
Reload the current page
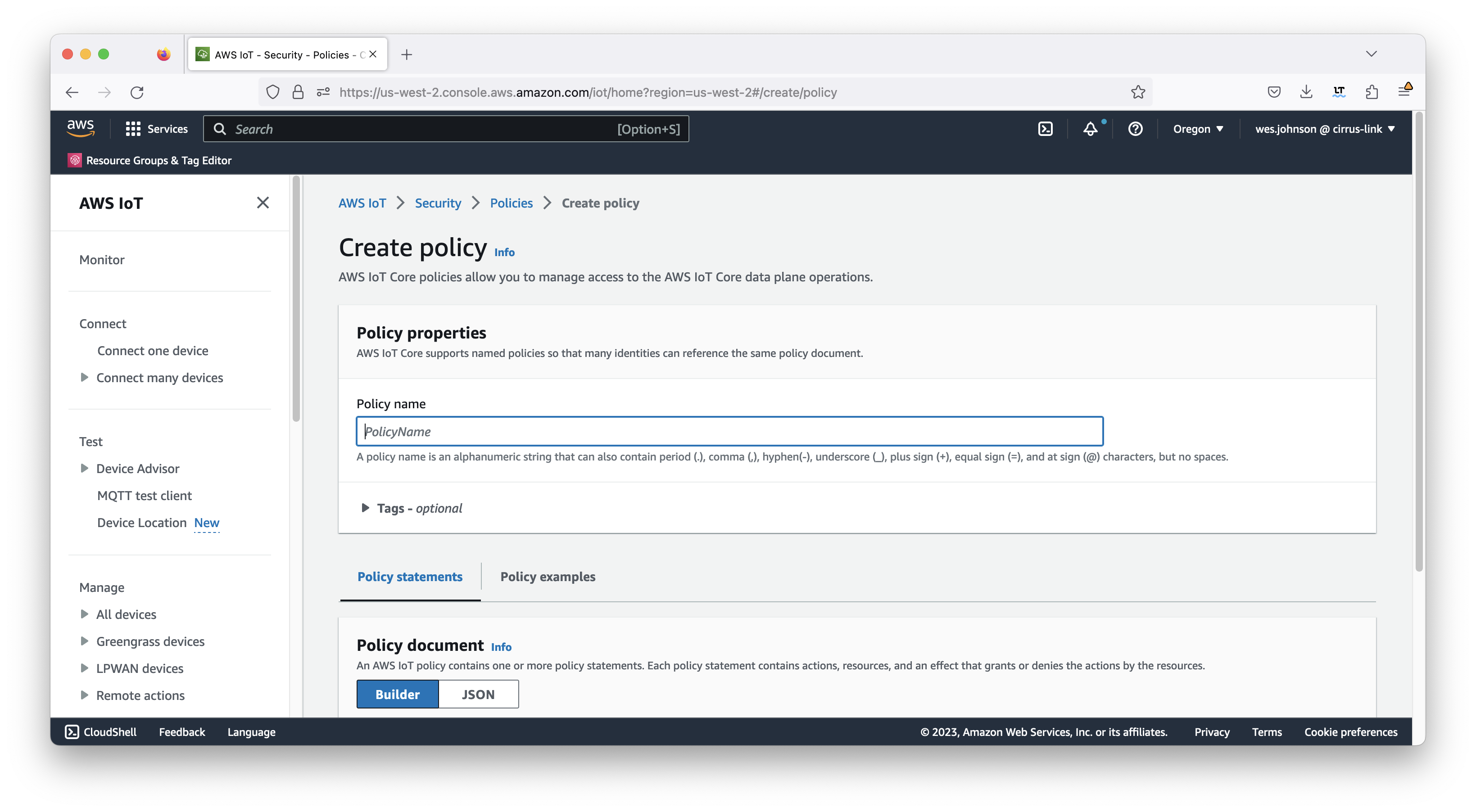tap(137, 92)
